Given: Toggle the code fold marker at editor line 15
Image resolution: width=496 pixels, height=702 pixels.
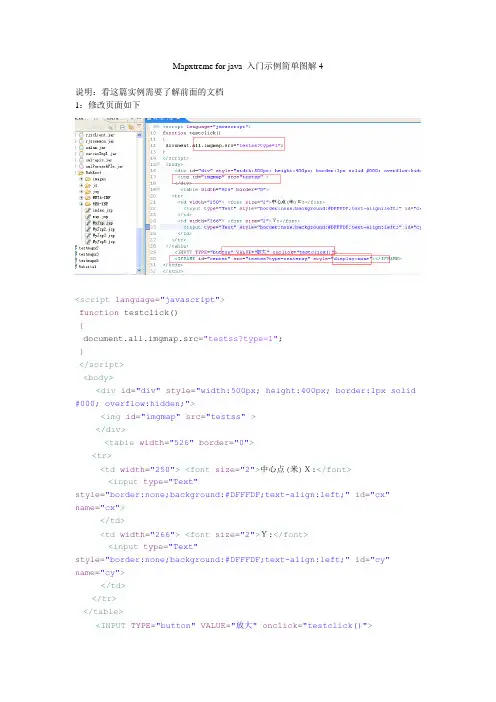Looking at the screenshot, I should [x=158, y=164].
